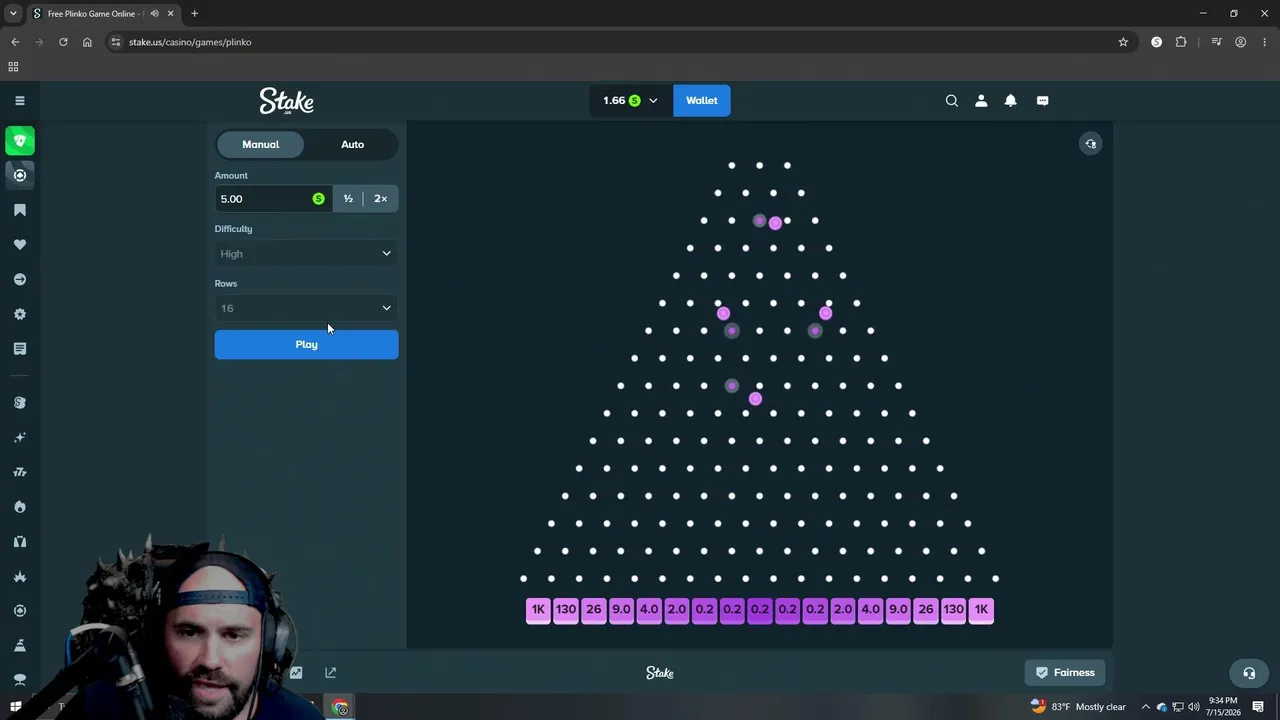The width and height of the screenshot is (1280, 720).
Task: Go to the browser home page
Action: (x=87, y=42)
